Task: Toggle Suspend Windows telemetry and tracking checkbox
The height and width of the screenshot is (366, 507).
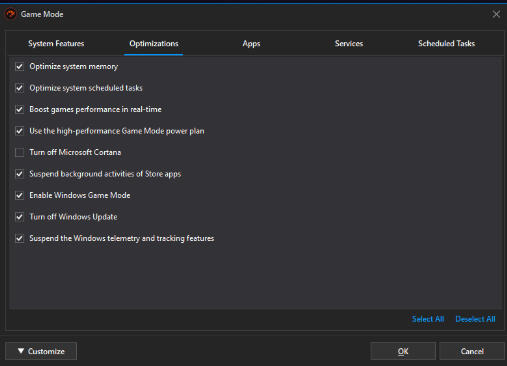Action: tap(20, 238)
